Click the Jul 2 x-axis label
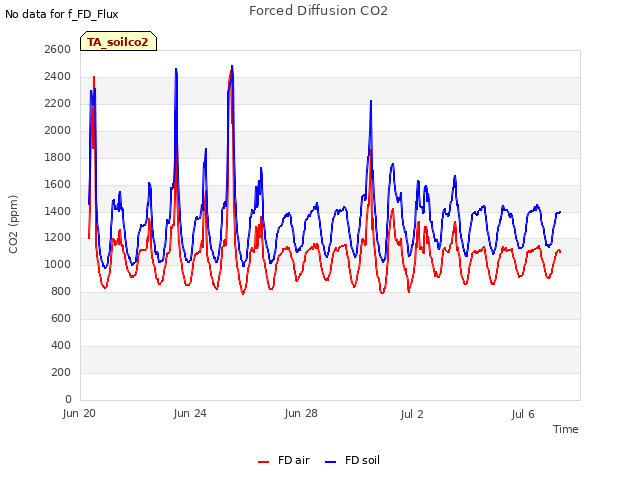 click(x=412, y=414)
